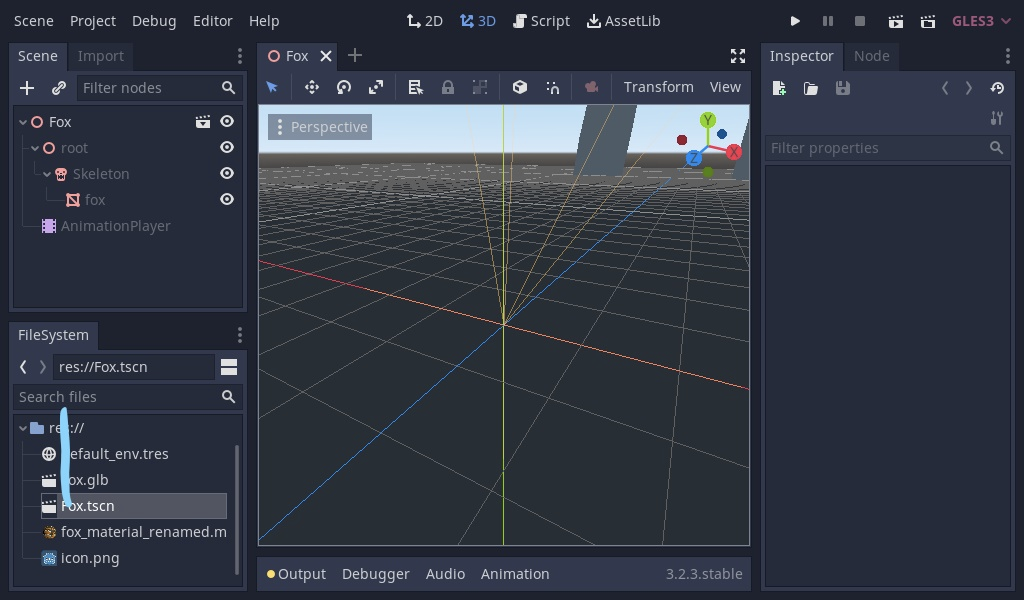The image size is (1024, 600).
Task: Hide the Skeleton node
Action: coord(227,173)
